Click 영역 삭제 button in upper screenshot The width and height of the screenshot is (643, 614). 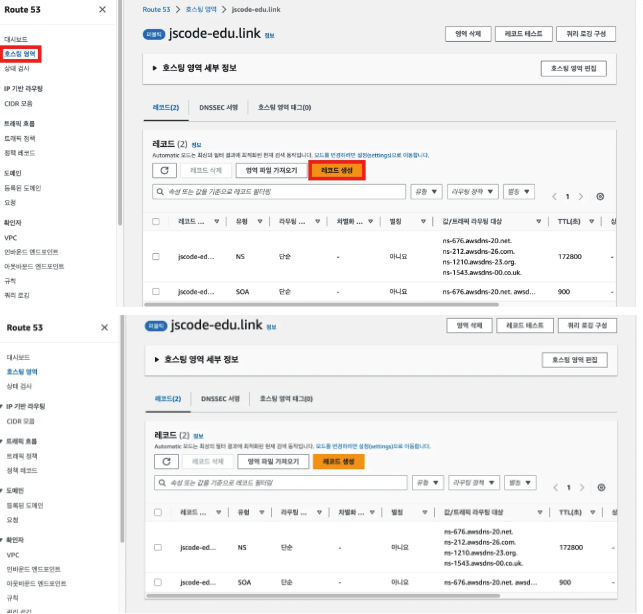pyautogui.click(x=468, y=34)
